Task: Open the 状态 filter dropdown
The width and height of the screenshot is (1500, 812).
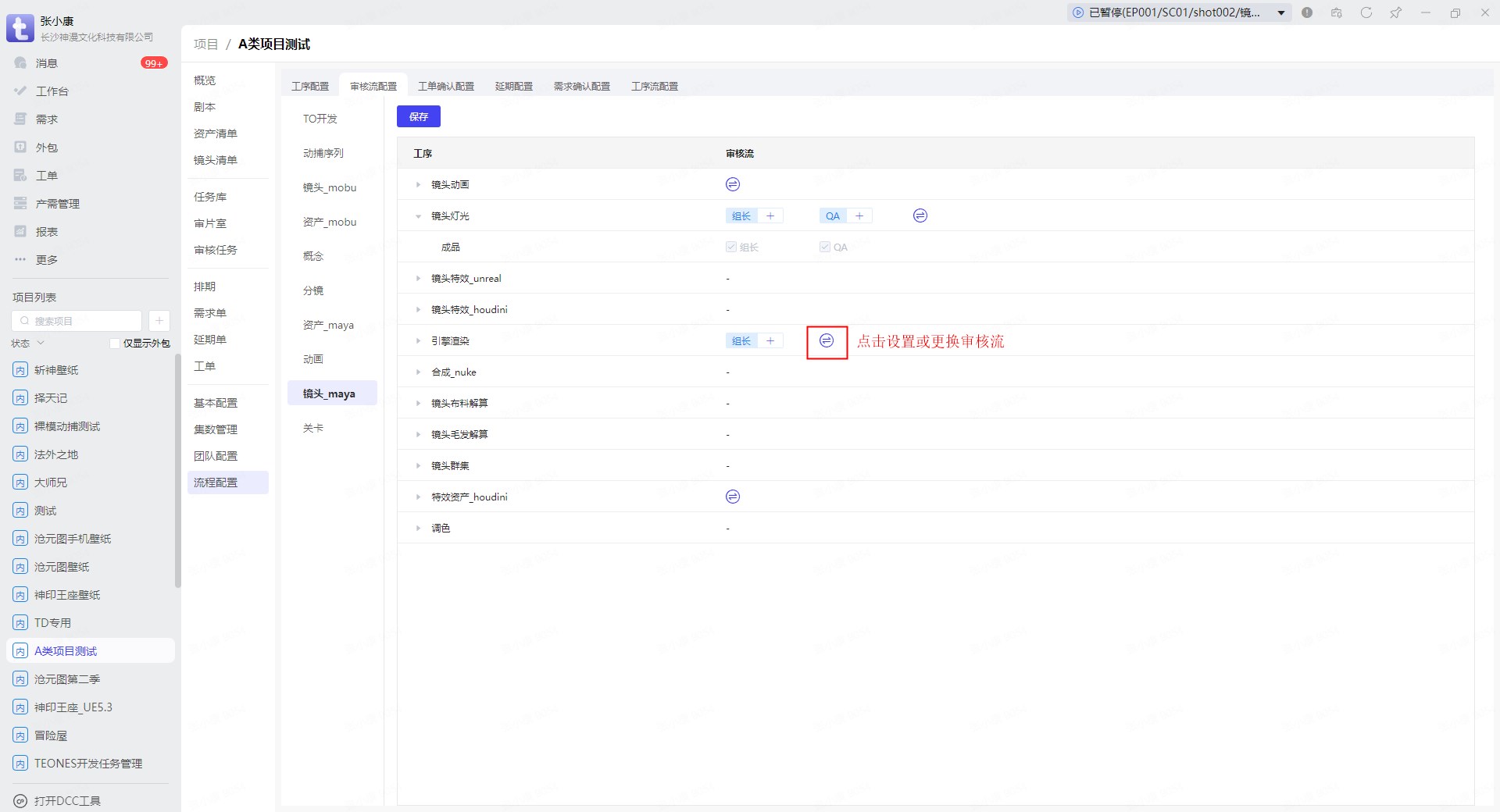Action: (28, 344)
